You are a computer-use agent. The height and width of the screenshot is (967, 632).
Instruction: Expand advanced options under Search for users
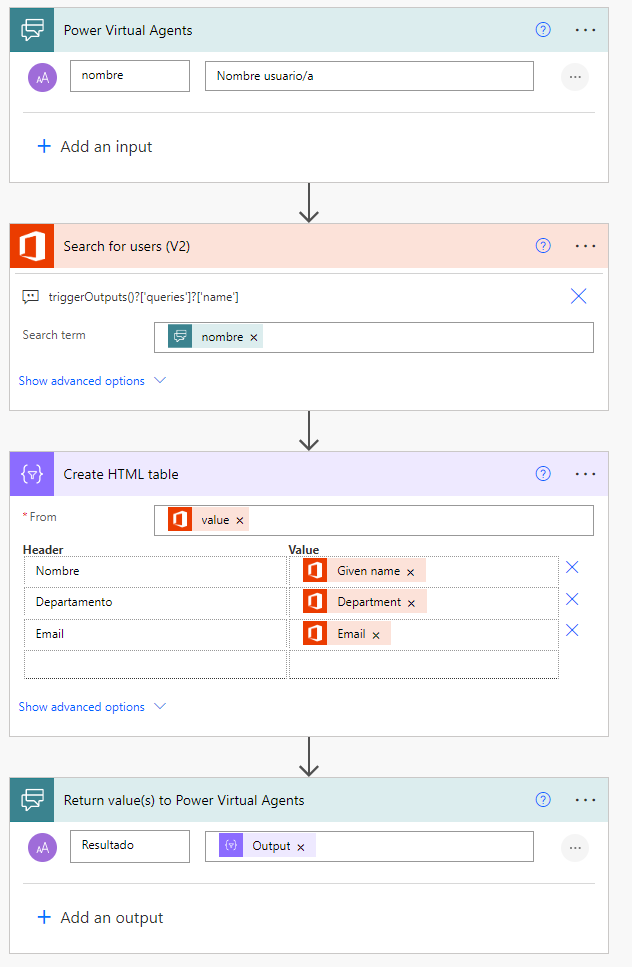coord(92,381)
